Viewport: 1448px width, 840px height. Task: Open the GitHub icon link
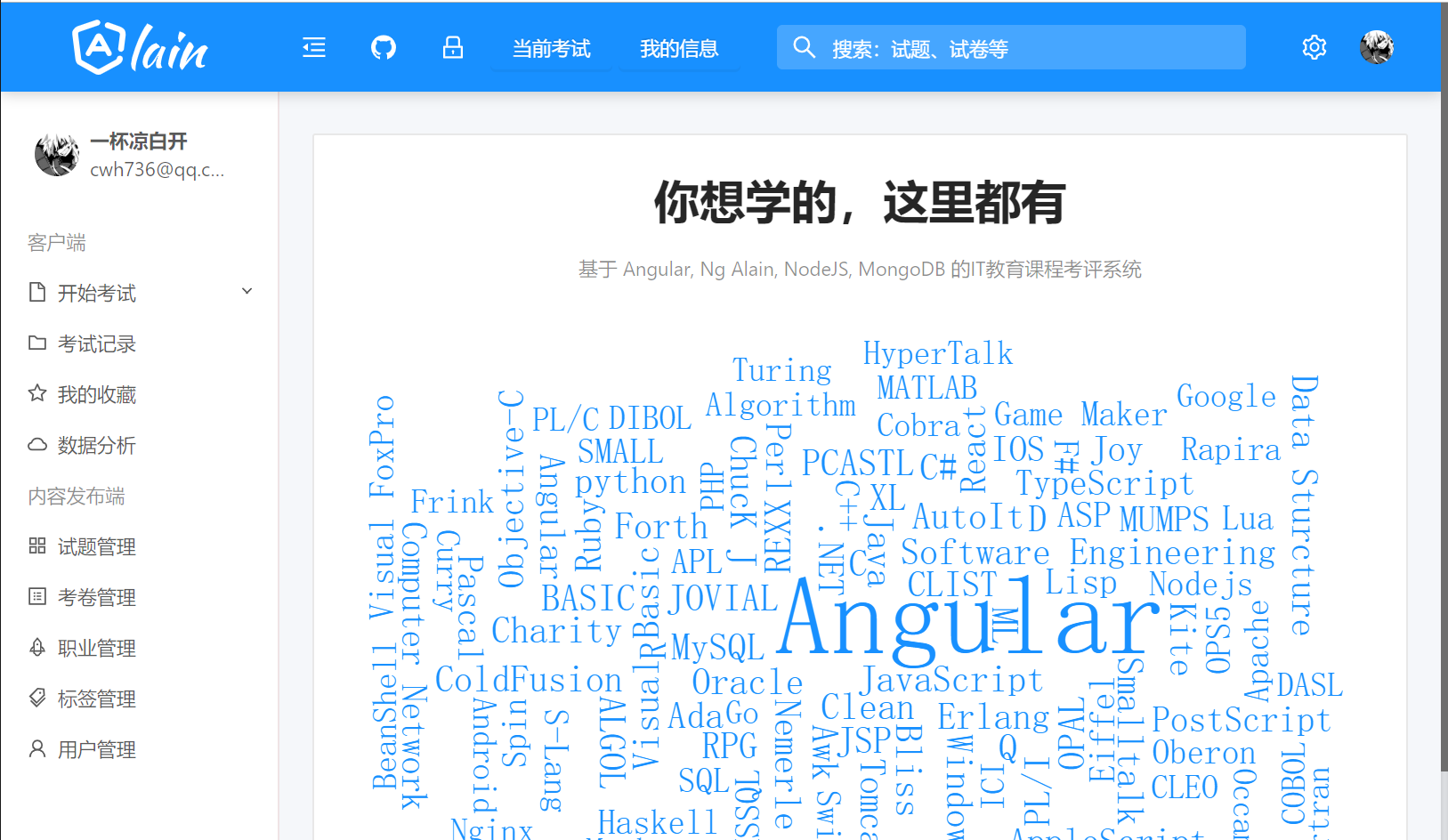(x=384, y=48)
